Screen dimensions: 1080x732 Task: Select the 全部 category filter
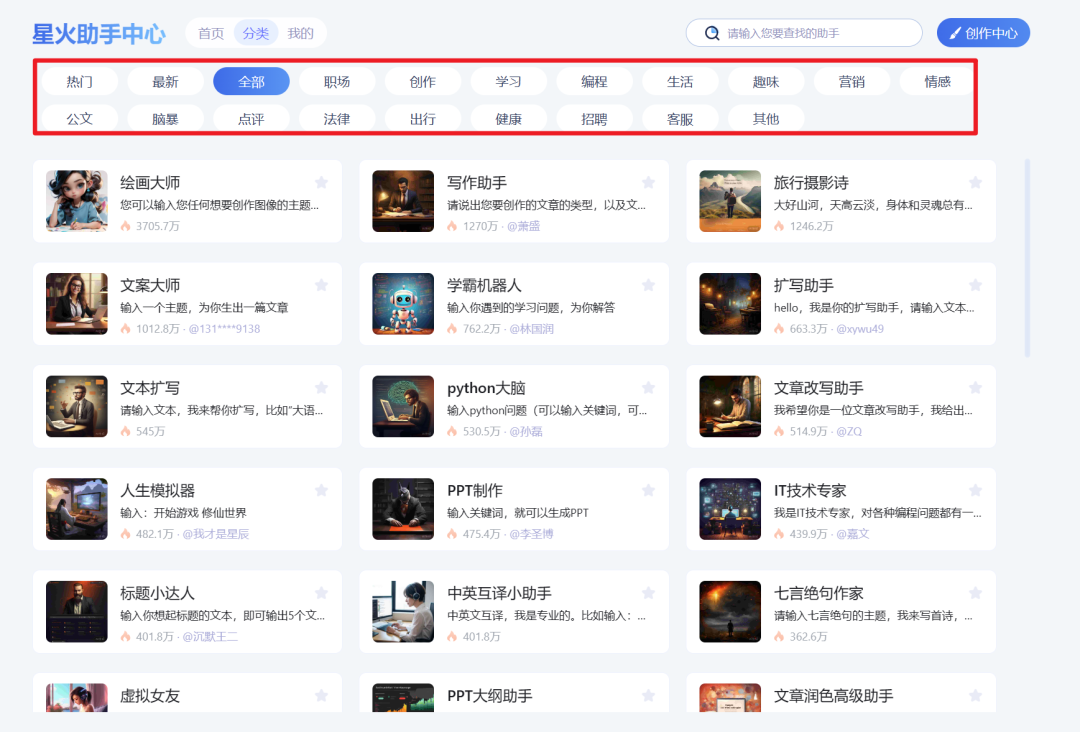click(x=251, y=82)
